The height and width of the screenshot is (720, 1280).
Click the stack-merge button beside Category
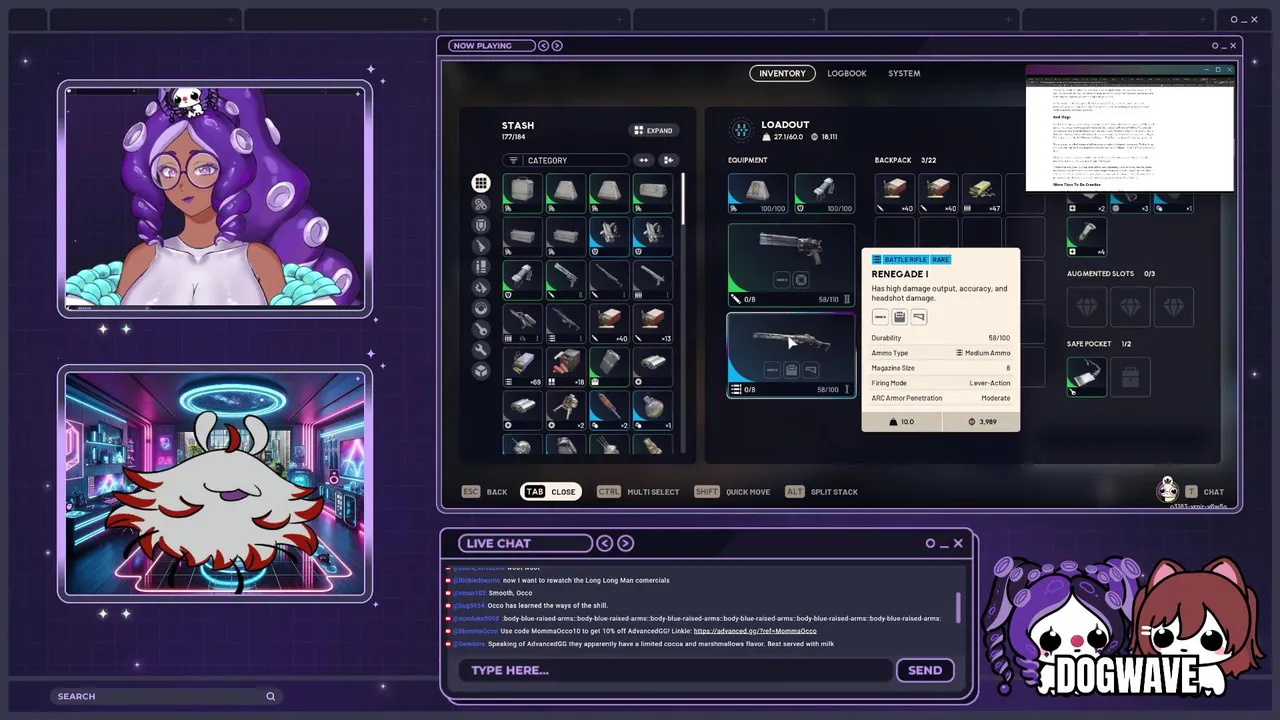coord(669,160)
